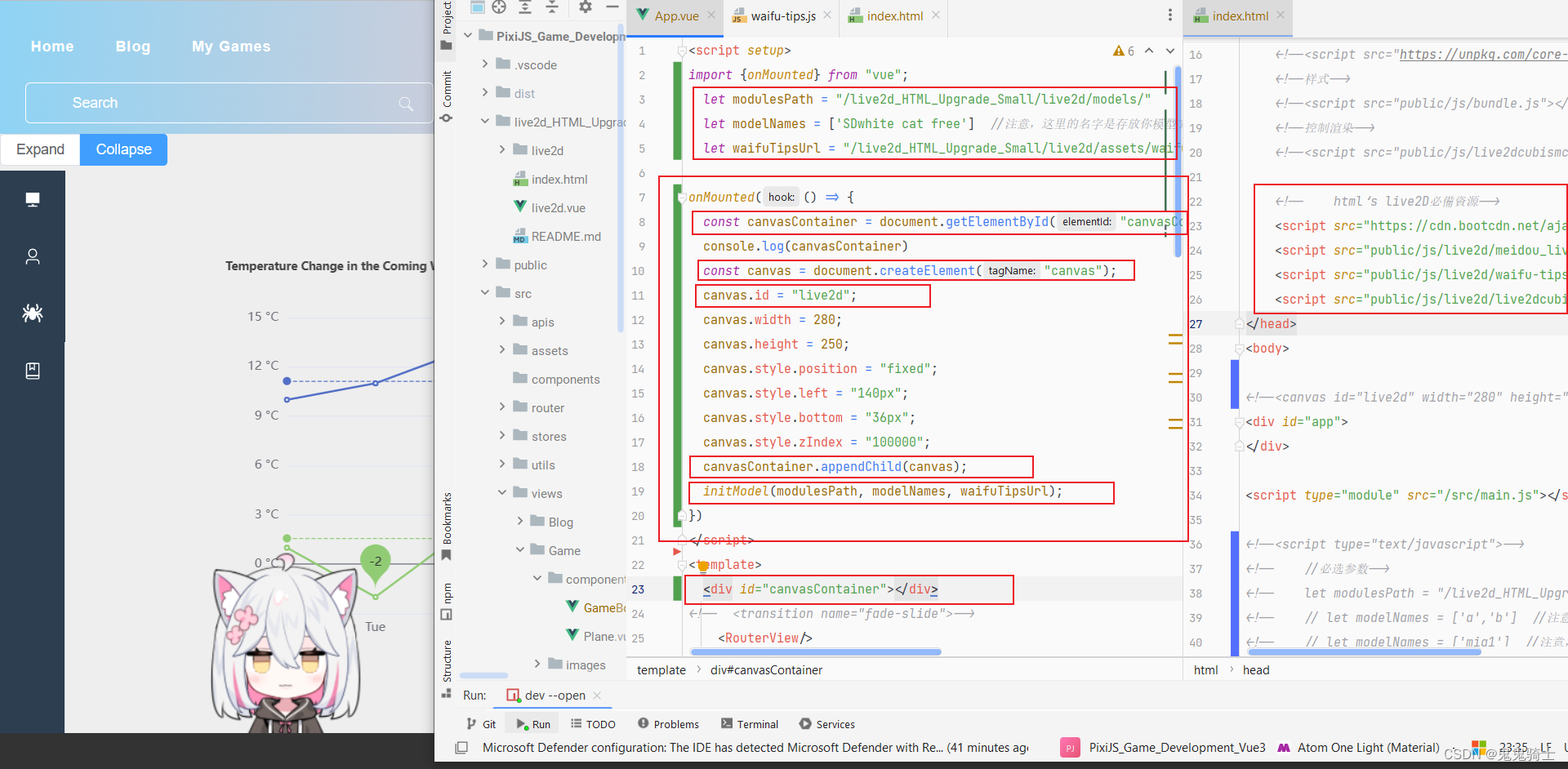Click the web page Search input field
1568x769 pixels.
pos(229,103)
